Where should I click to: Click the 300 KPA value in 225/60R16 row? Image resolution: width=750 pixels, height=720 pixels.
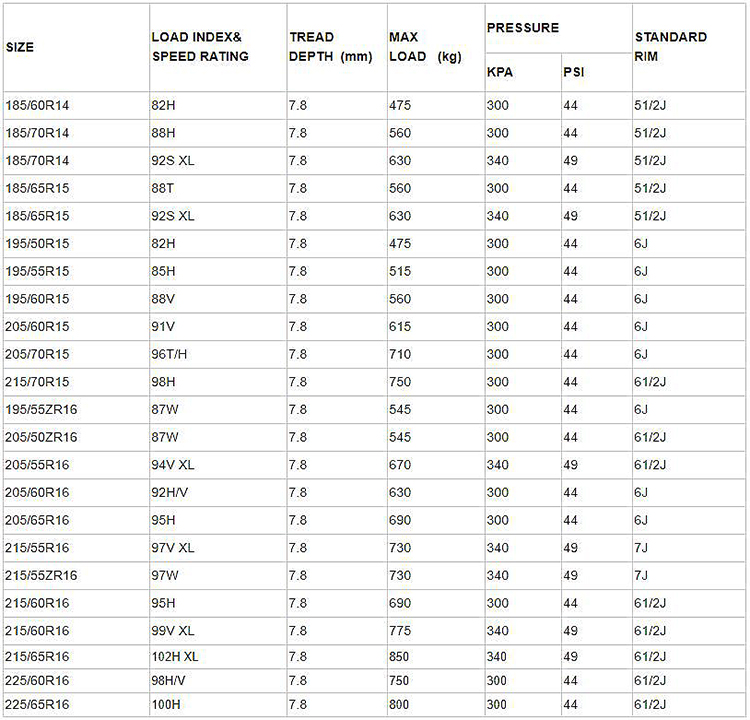pos(496,681)
